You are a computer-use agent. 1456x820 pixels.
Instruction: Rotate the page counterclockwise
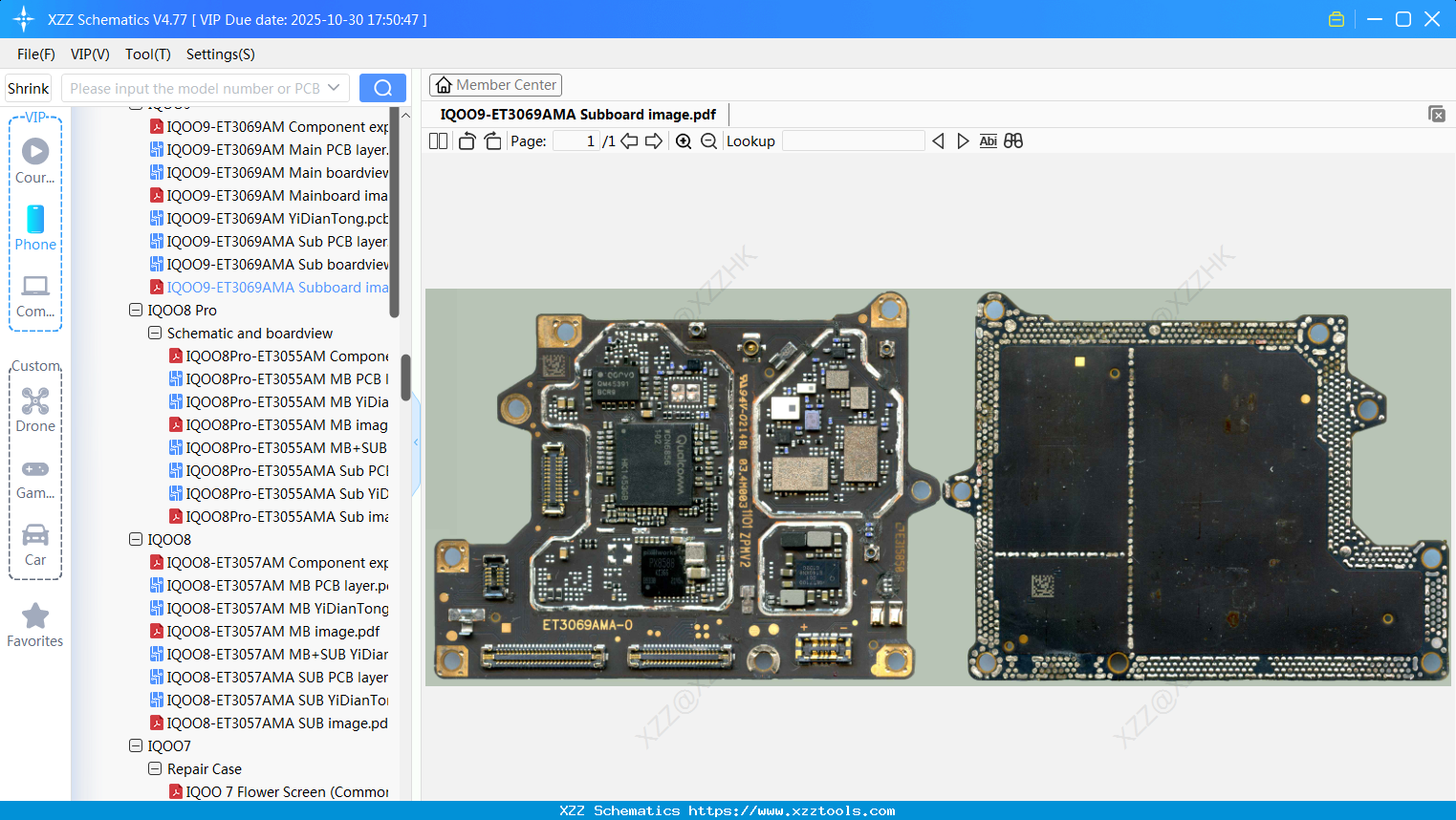pos(467,140)
